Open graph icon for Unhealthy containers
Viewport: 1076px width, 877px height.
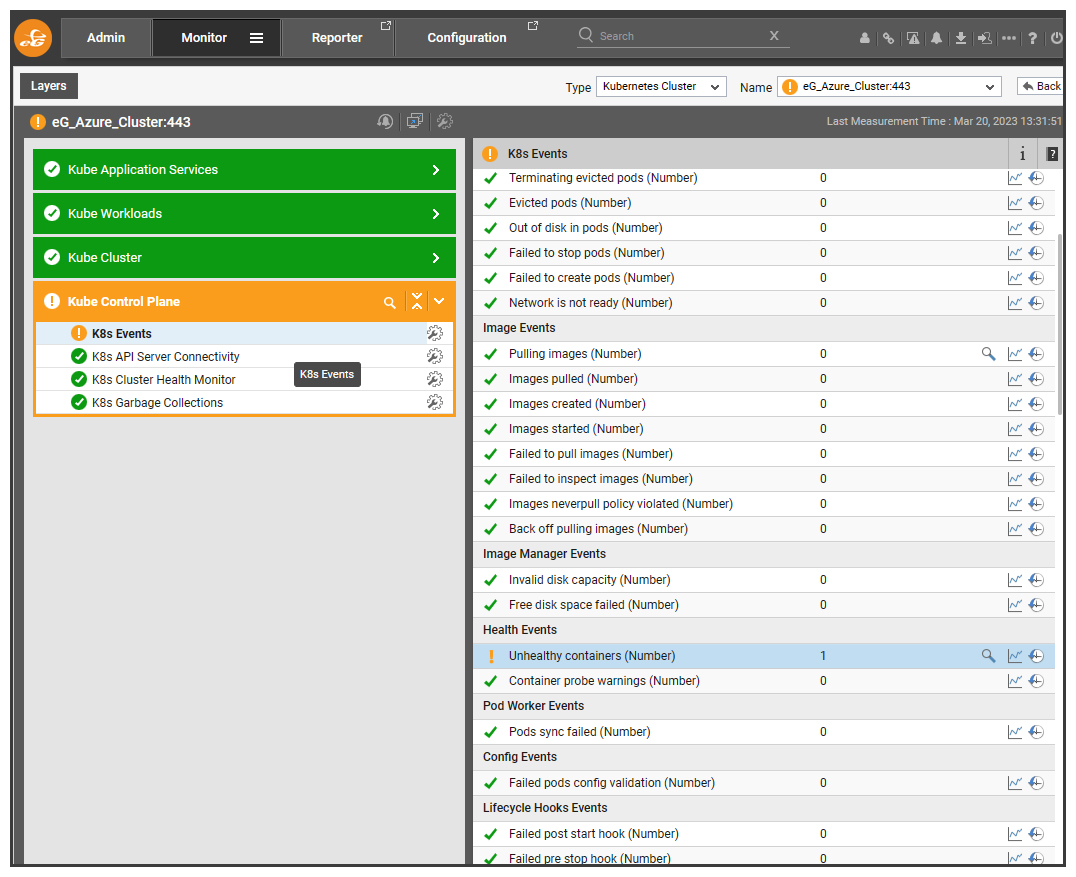tap(1015, 656)
